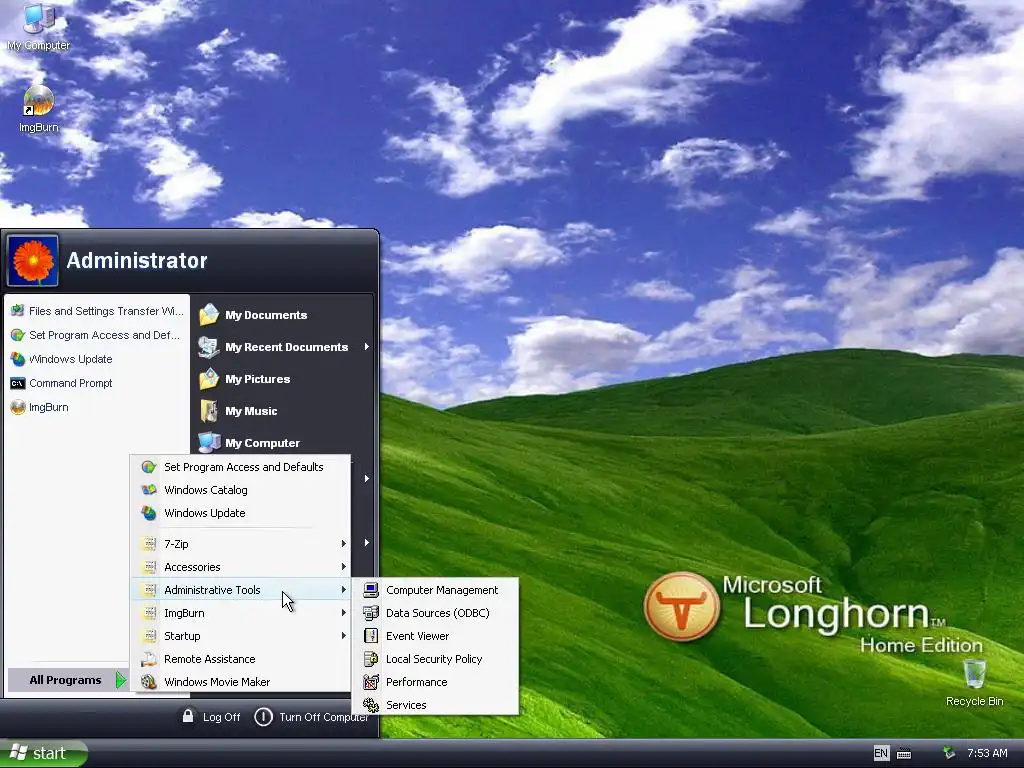Open the My Music folder icon

click(x=209, y=411)
